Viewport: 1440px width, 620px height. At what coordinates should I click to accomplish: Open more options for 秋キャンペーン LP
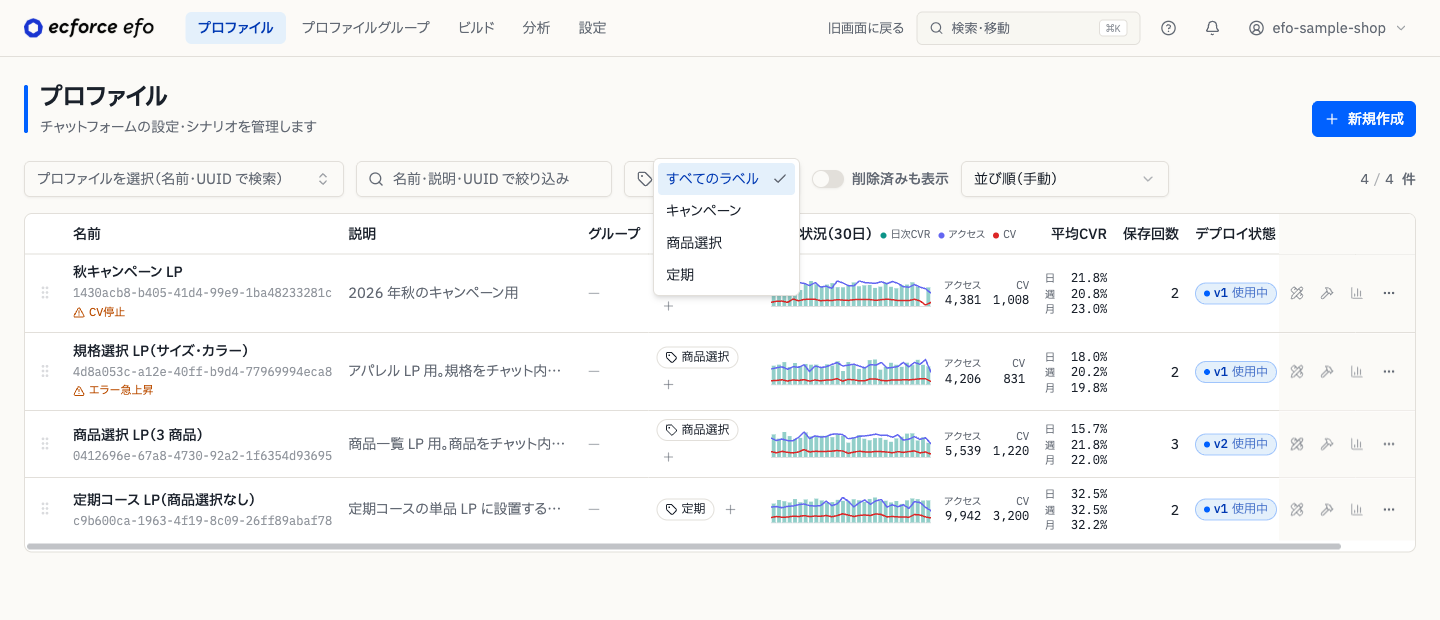pyautogui.click(x=1388, y=293)
